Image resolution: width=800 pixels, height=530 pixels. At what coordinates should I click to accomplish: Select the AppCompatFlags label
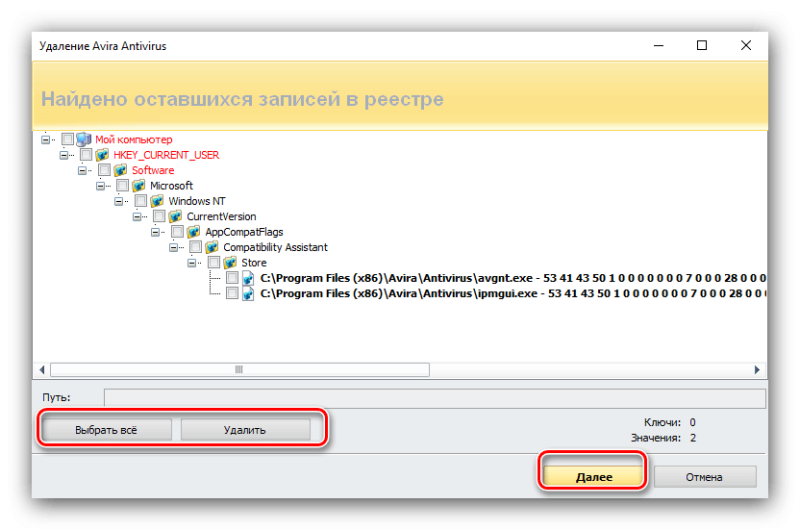click(244, 232)
